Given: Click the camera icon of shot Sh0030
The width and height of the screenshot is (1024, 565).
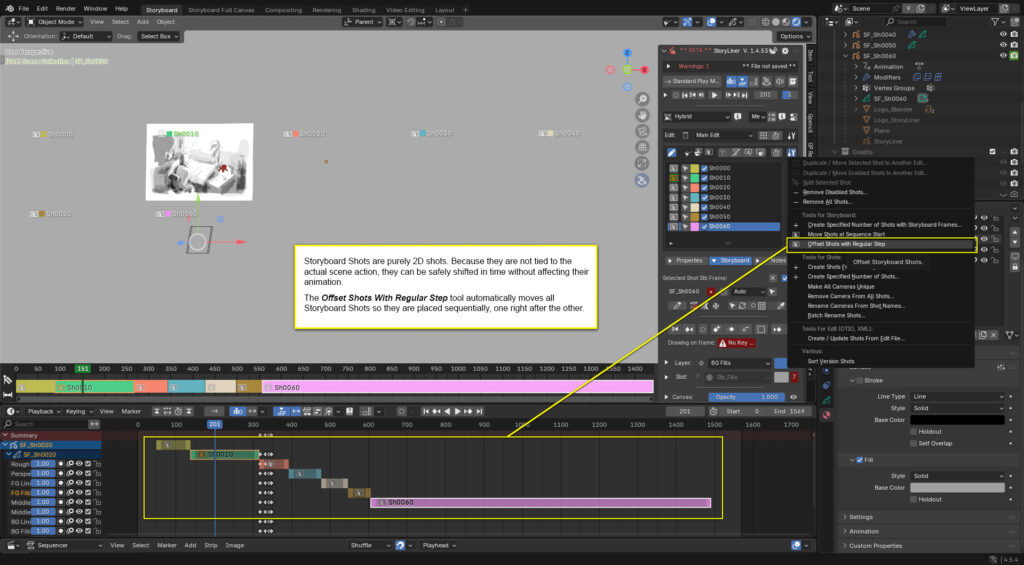Looking at the screenshot, I should [x=685, y=197].
